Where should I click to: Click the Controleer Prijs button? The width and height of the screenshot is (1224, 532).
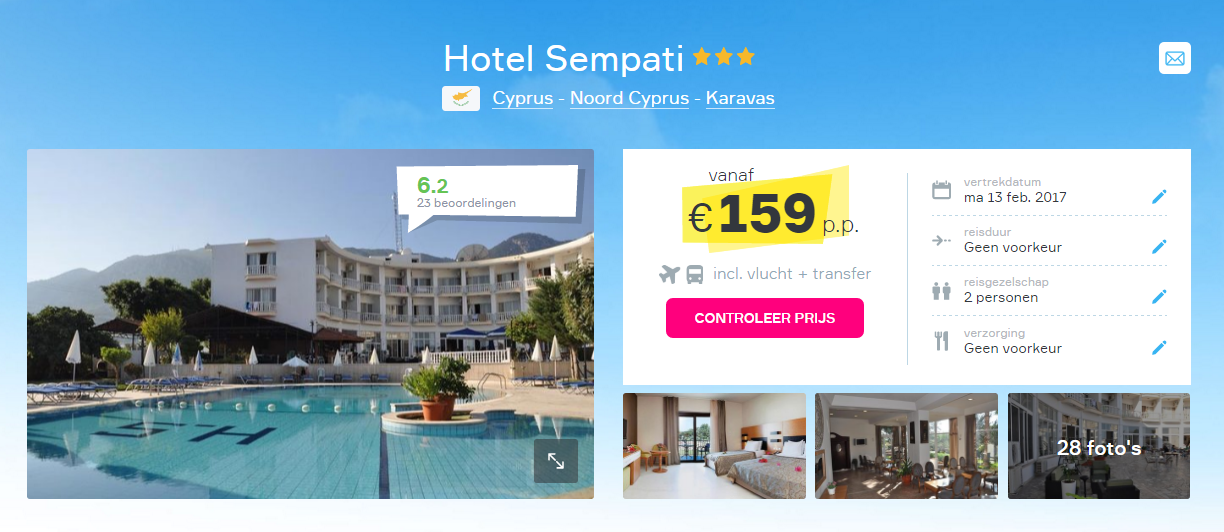coord(765,318)
